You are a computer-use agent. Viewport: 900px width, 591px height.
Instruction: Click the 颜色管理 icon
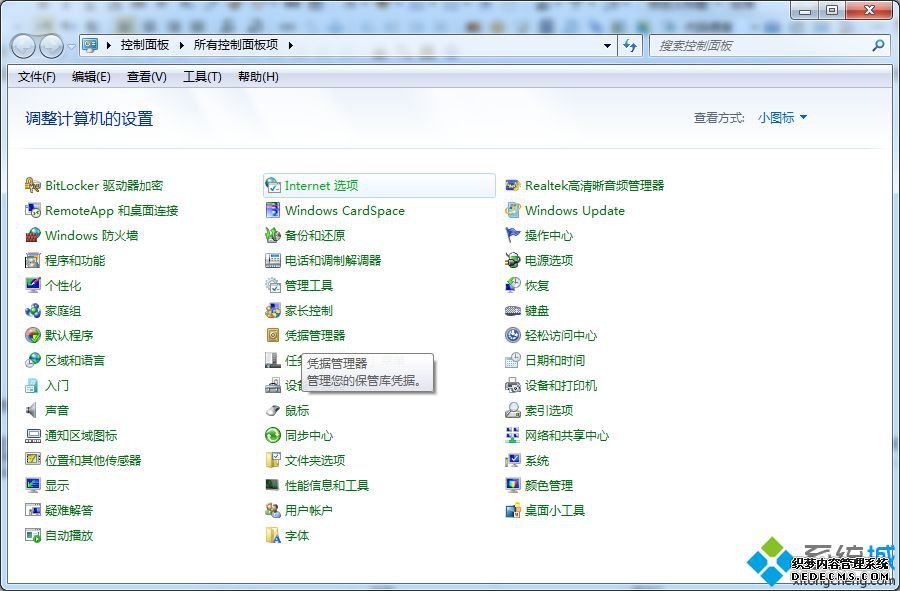513,485
